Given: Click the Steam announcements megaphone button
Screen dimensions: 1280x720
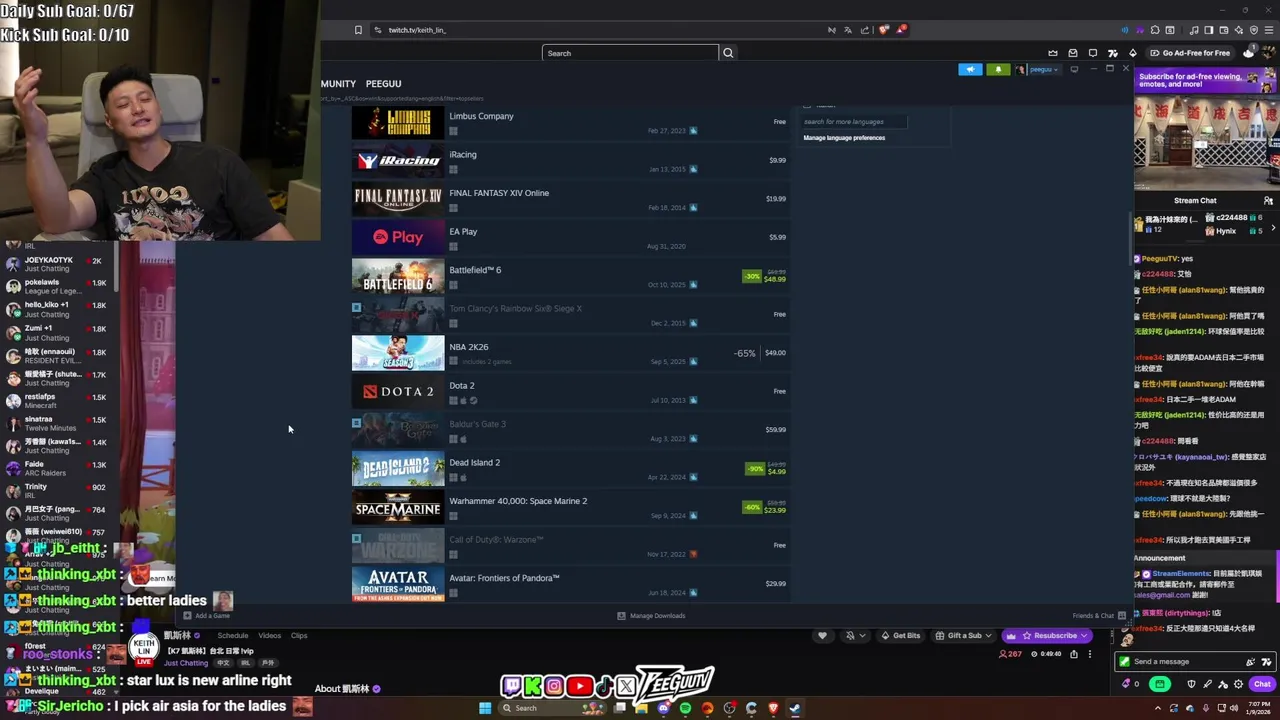Looking at the screenshot, I should [970, 69].
